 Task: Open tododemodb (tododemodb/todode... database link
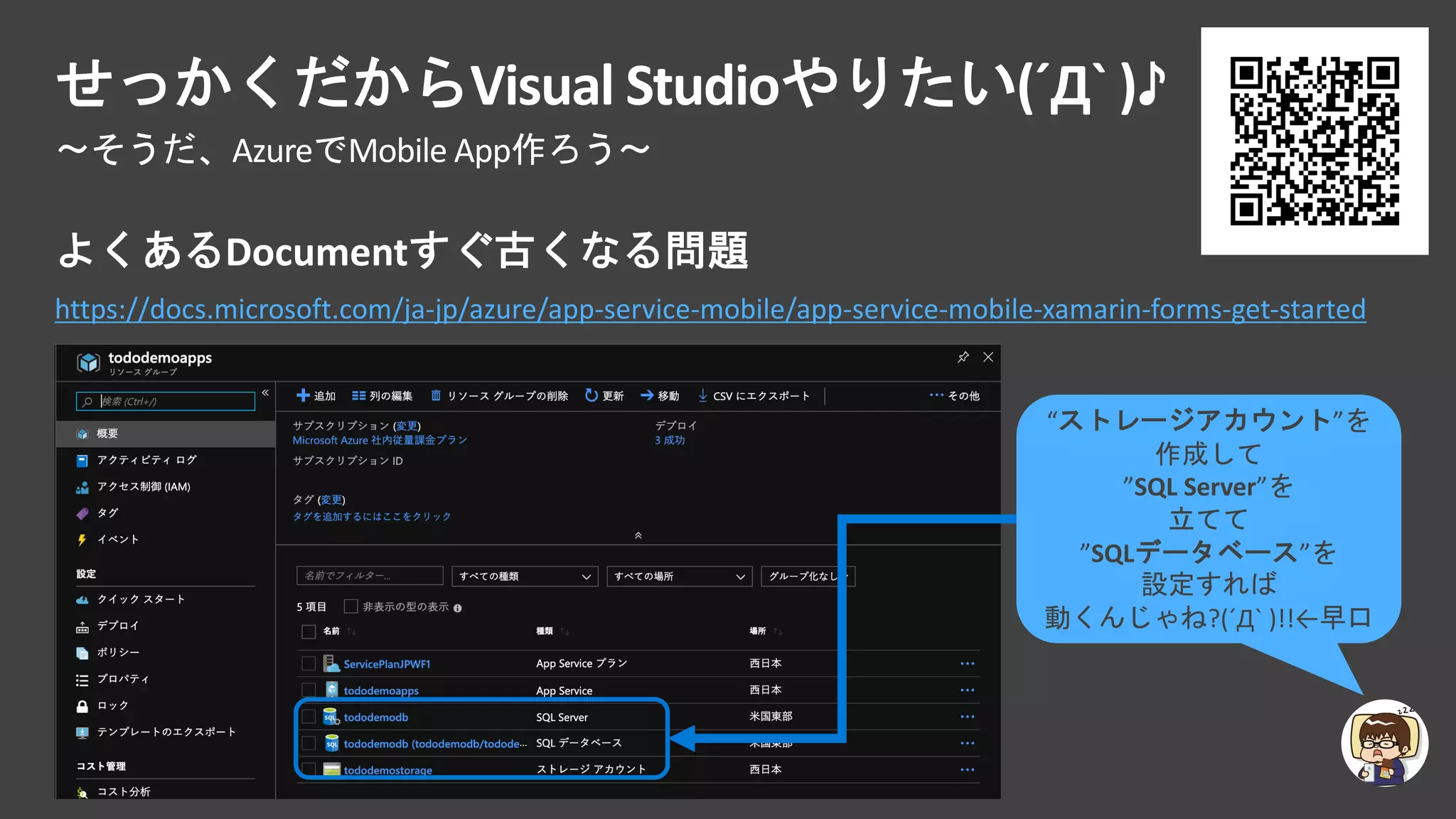(435, 744)
